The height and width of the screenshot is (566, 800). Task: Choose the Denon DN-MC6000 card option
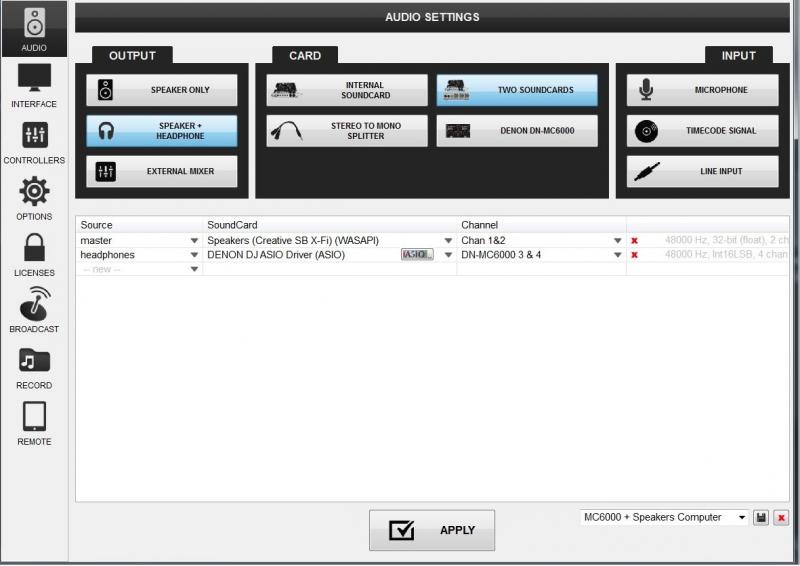click(x=517, y=131)
